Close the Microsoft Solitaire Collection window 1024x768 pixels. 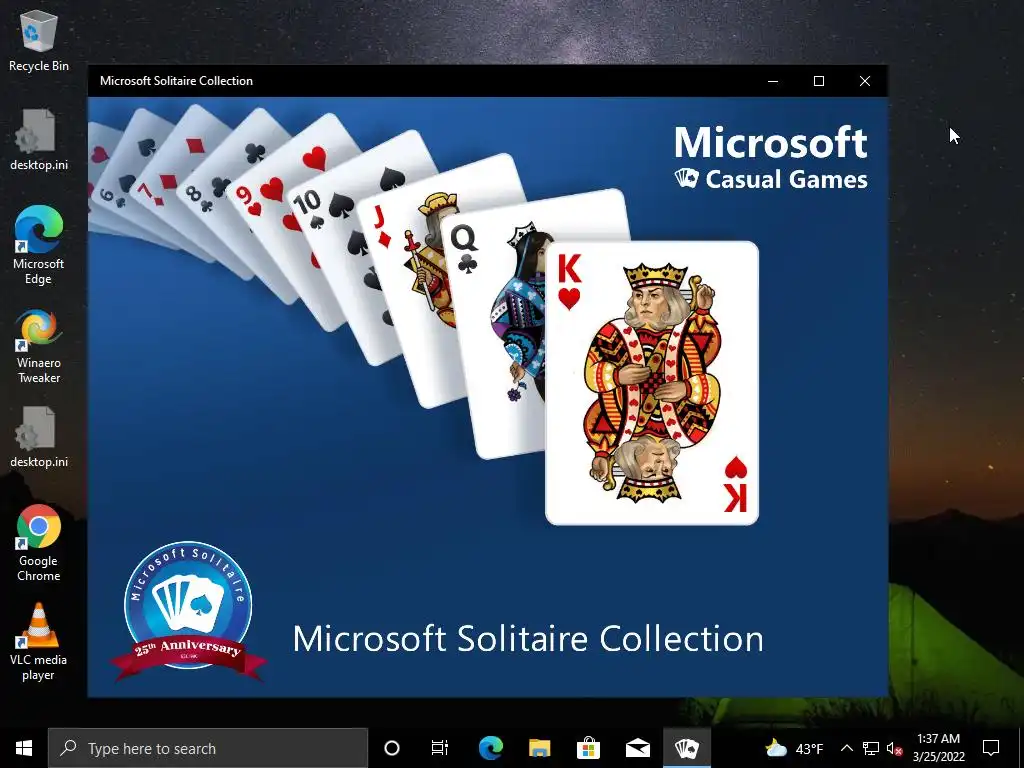pyautogui.click(x=865, y=81)
